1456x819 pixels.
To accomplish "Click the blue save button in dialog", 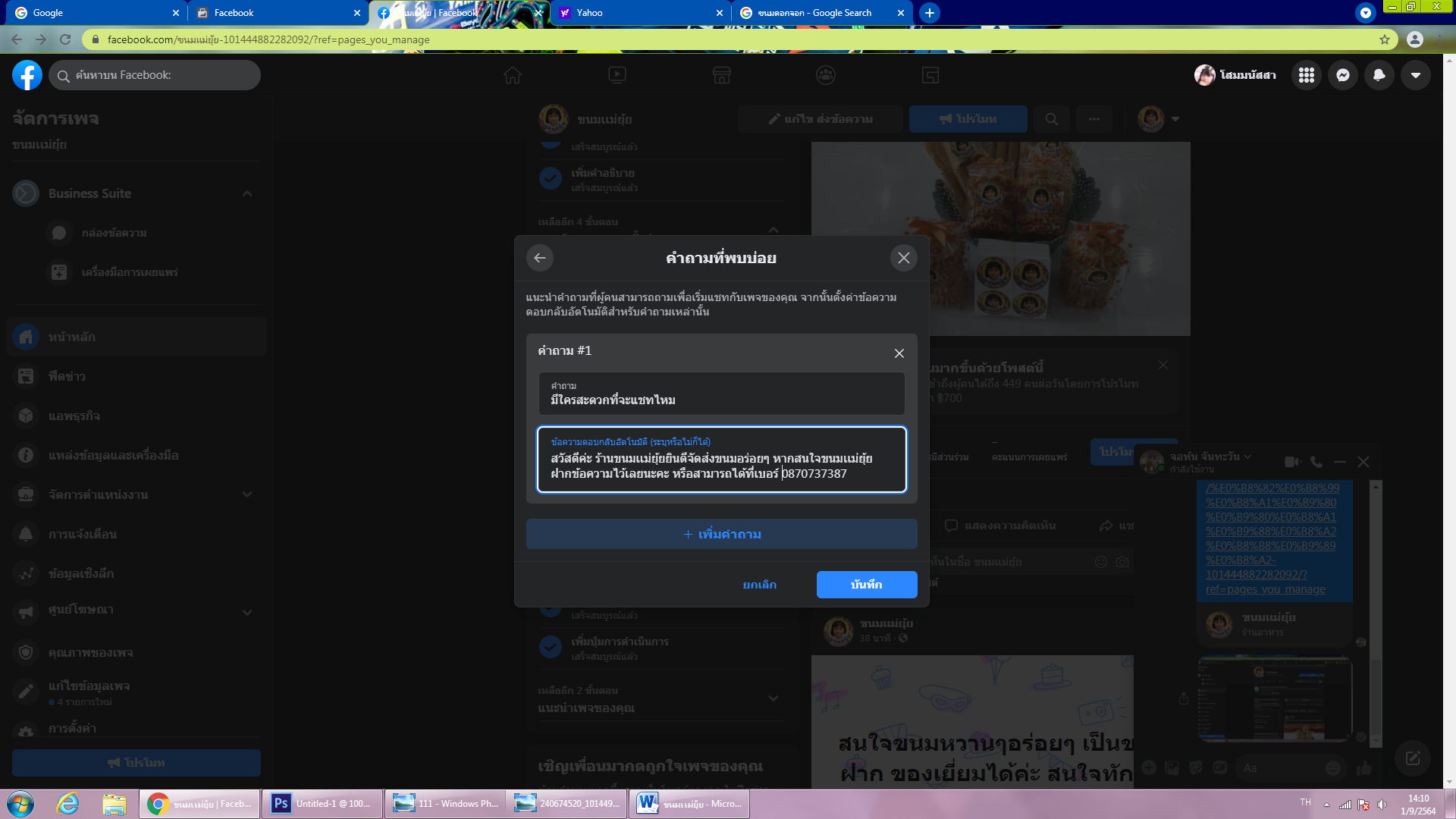I will pyautogui.click(x=866, y=585).
